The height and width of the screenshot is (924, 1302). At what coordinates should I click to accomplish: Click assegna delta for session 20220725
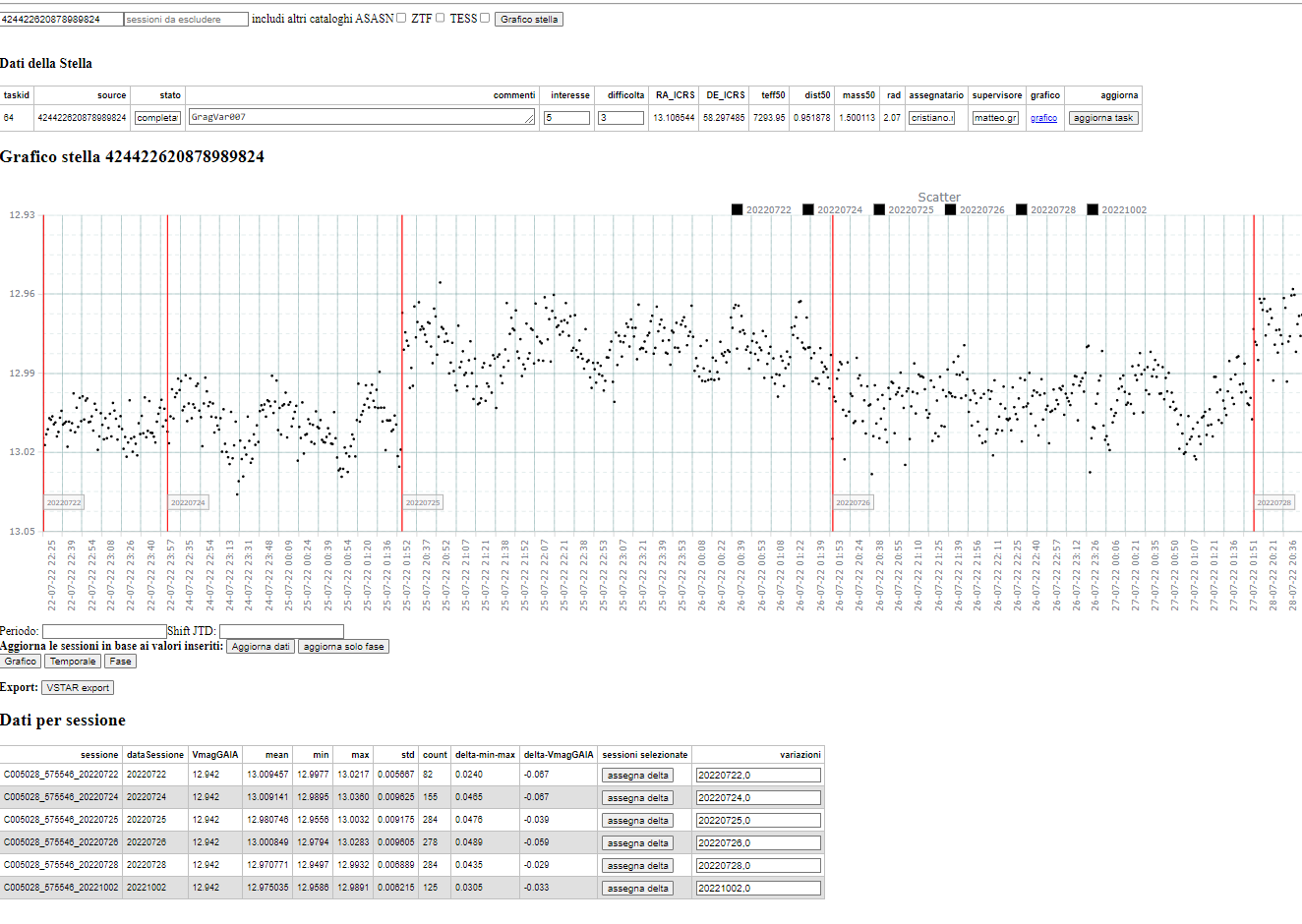pos(637,821)
